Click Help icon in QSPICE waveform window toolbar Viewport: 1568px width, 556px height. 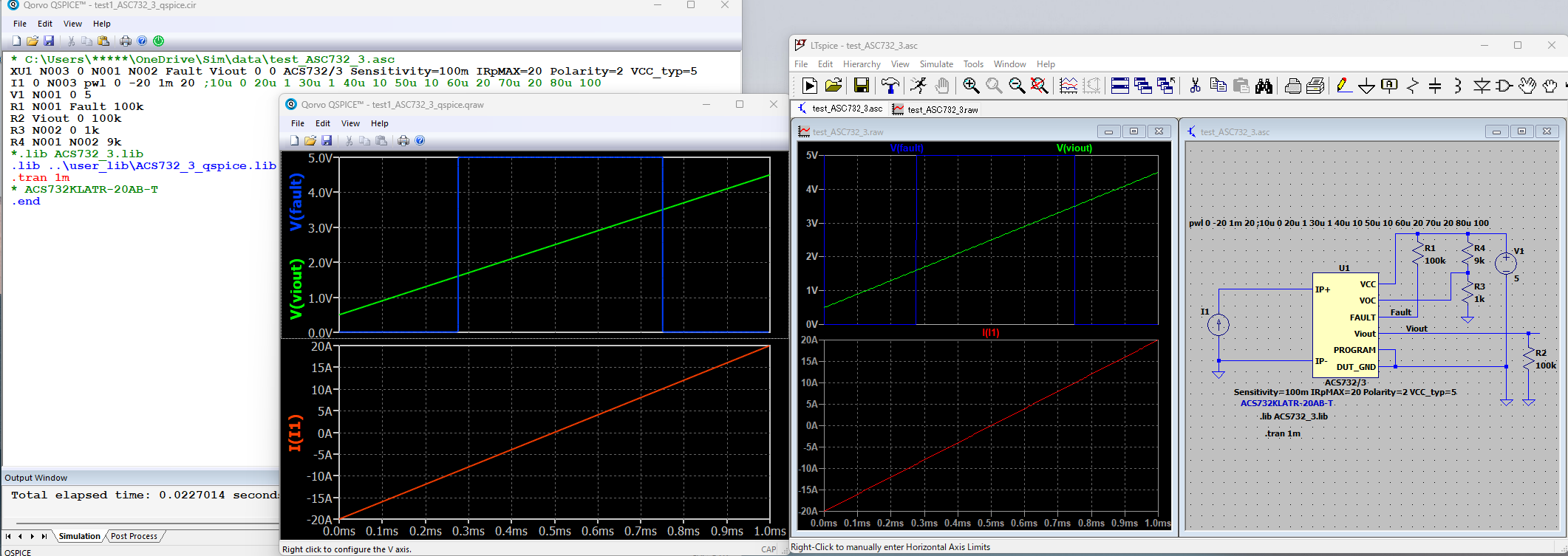pos(420,141)
